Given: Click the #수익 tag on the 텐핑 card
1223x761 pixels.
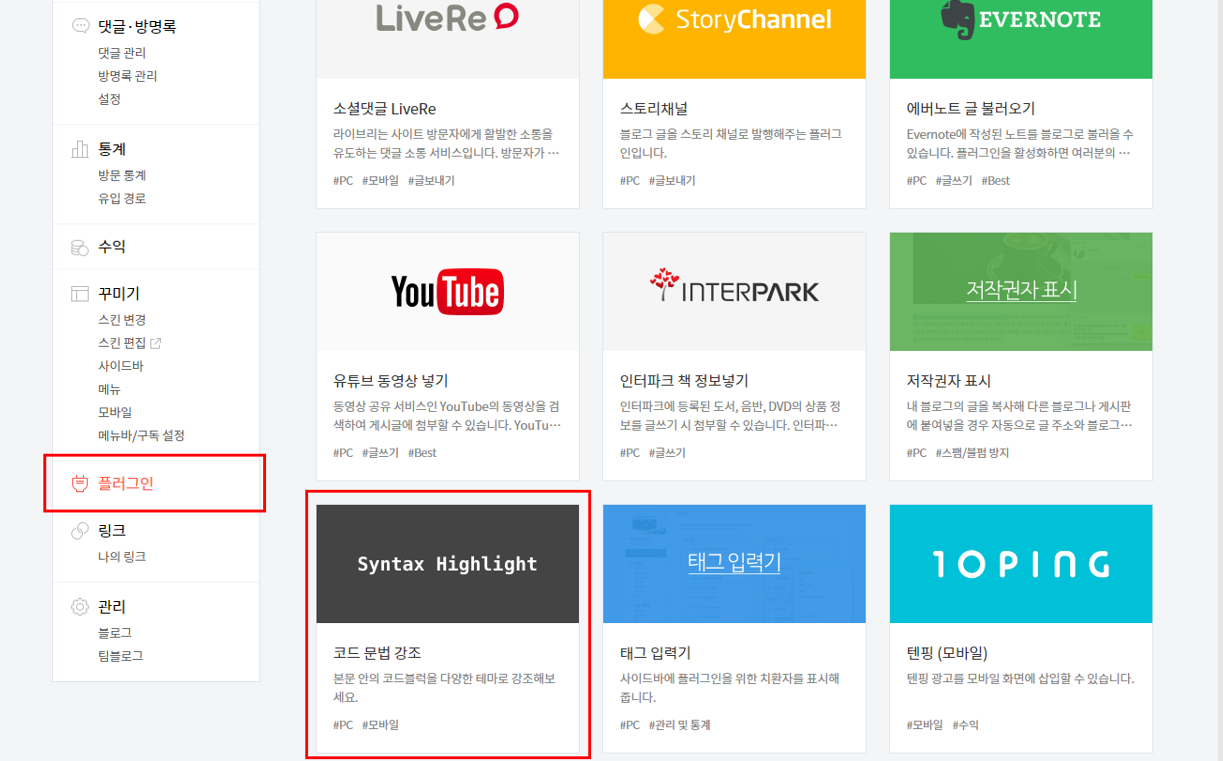Looking at the screenshot, I should click(x=966, y=725).
